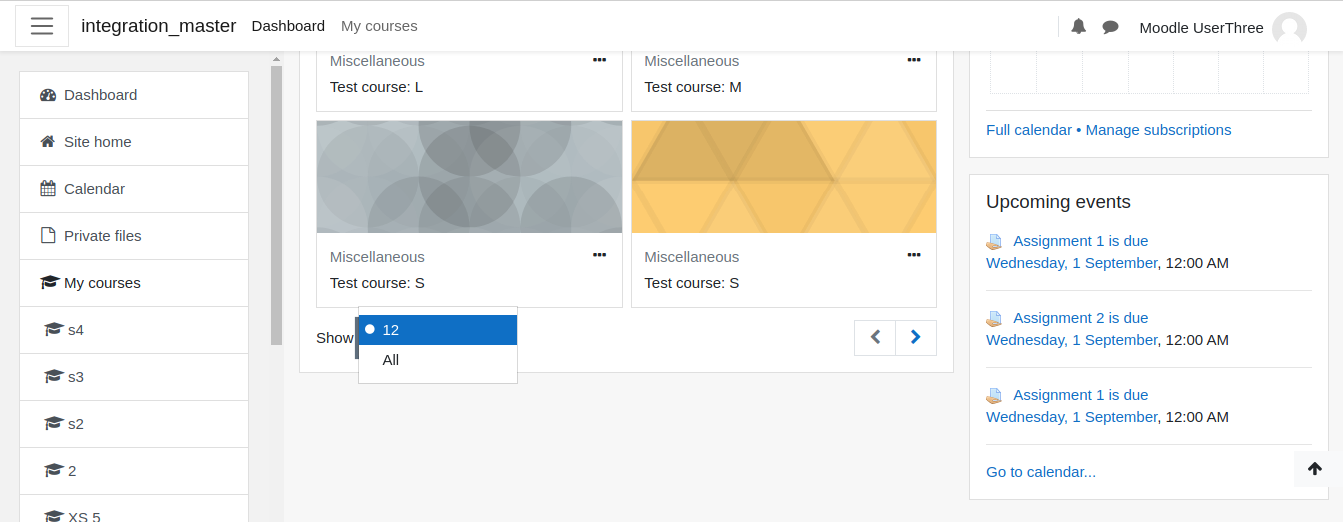Viewport: 1343px width, 522px height.
Task: Open the first Assignment 1 is due link
Action: click(x=1081, y=241)
